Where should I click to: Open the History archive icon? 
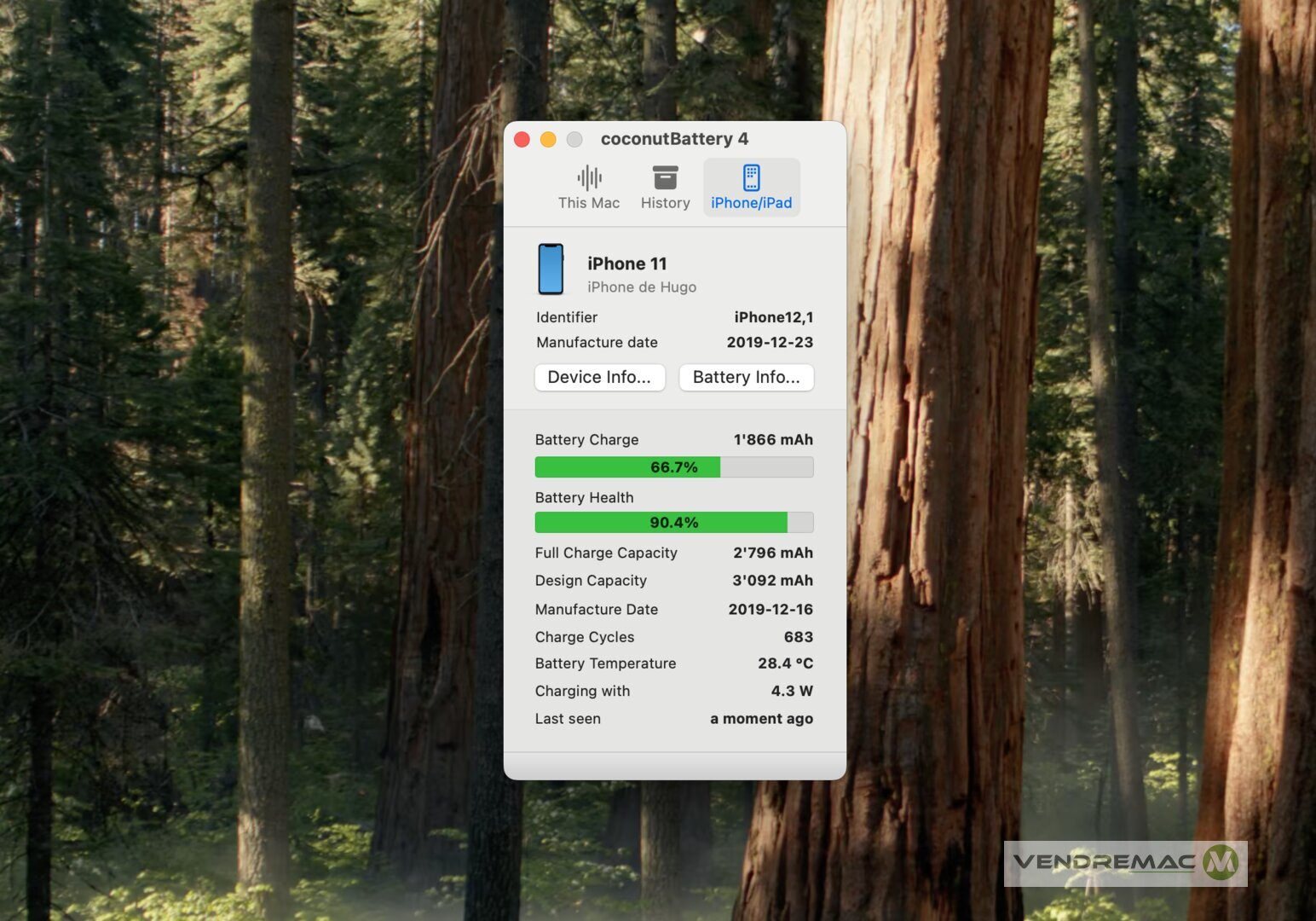(x=665, y=177)
